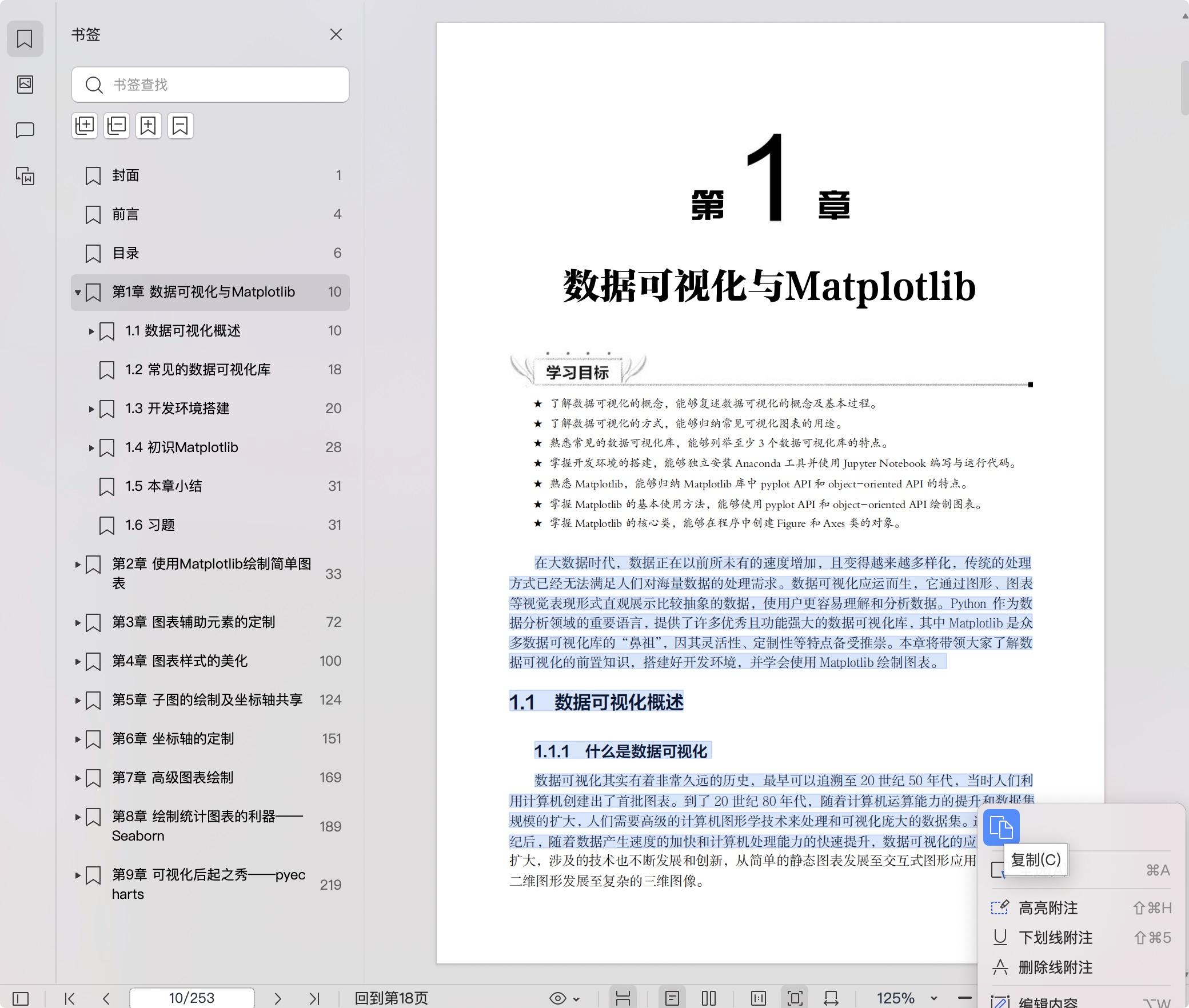Click the delete bookmark icon
The width and height of the screenshot is (1189, 1008).
tap(181, 126)
